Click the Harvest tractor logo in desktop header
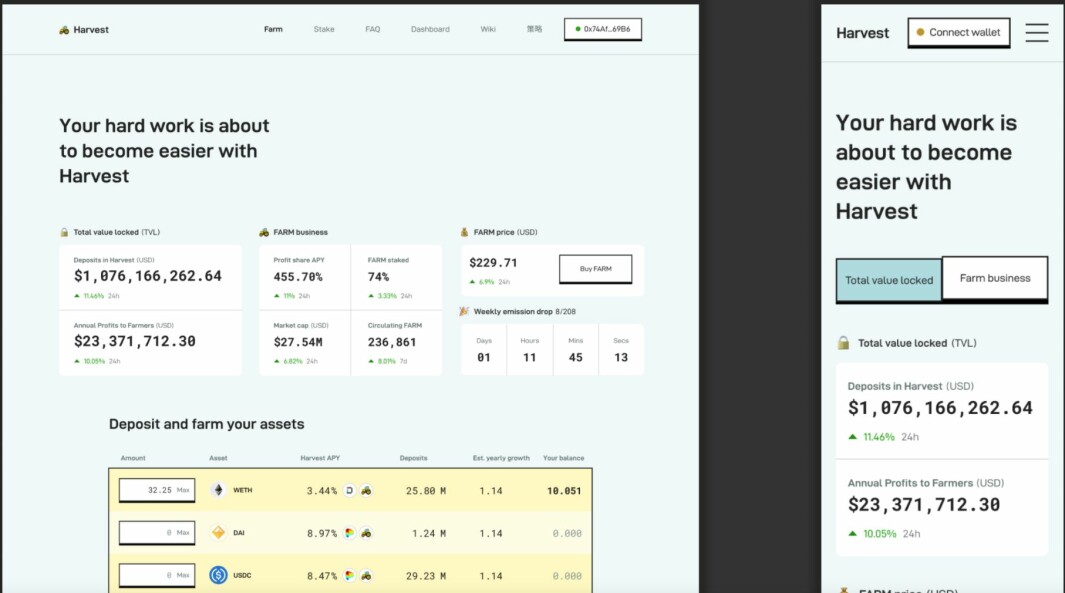Screen dimensions: 1065x593 point(64,30)
